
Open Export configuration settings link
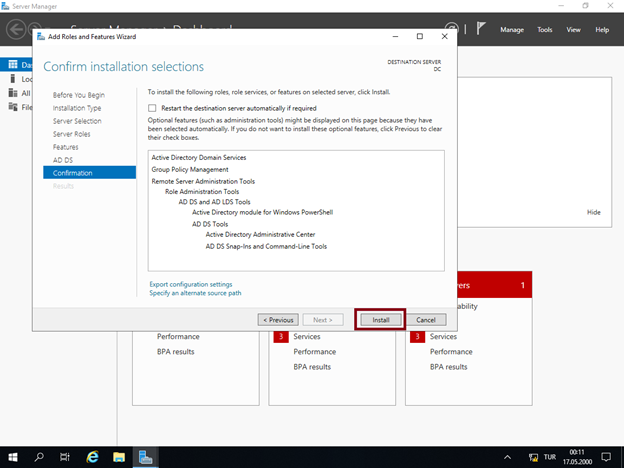coord(191,284)
